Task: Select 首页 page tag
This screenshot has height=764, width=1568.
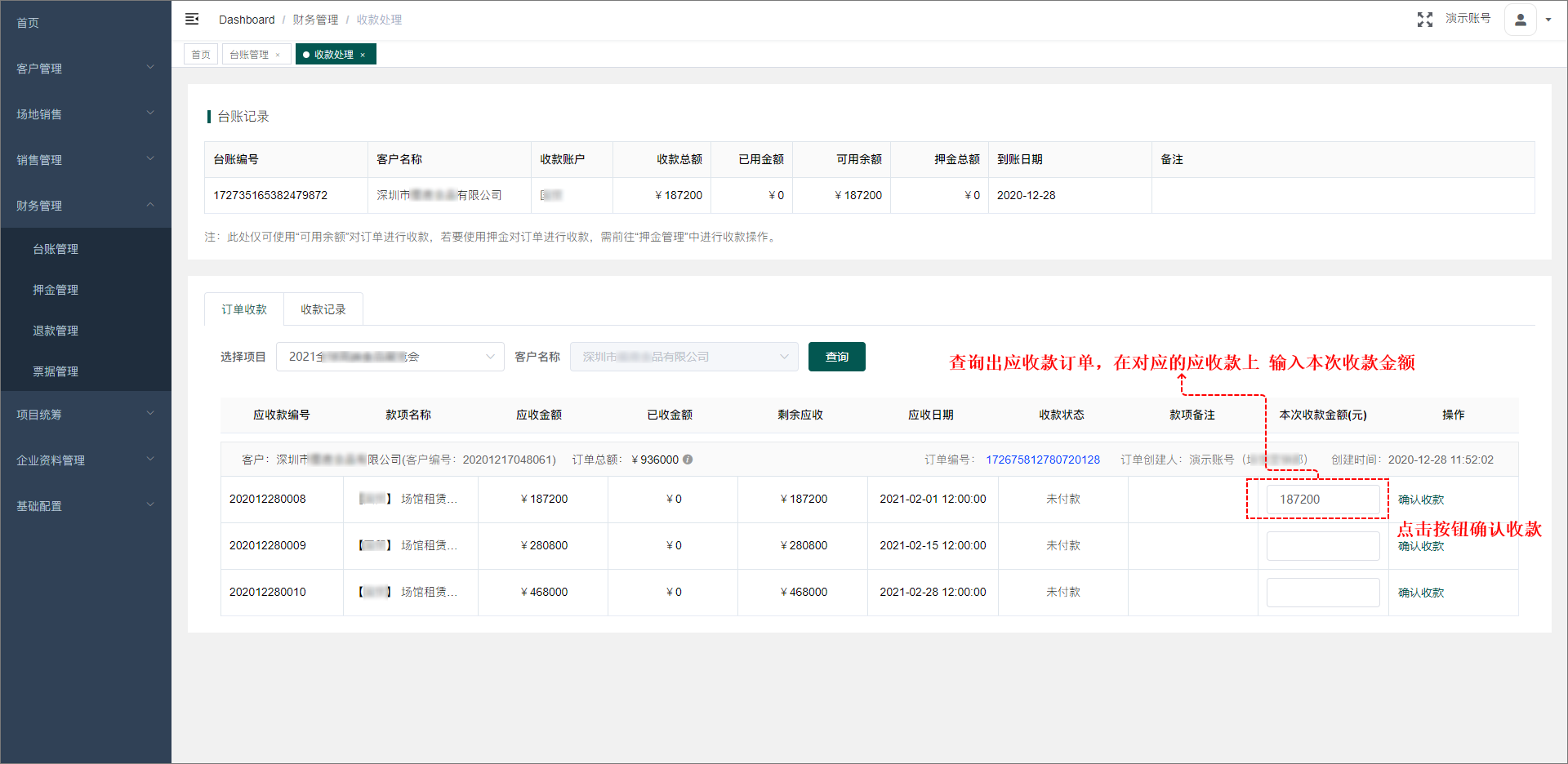Action: point(201,55)
